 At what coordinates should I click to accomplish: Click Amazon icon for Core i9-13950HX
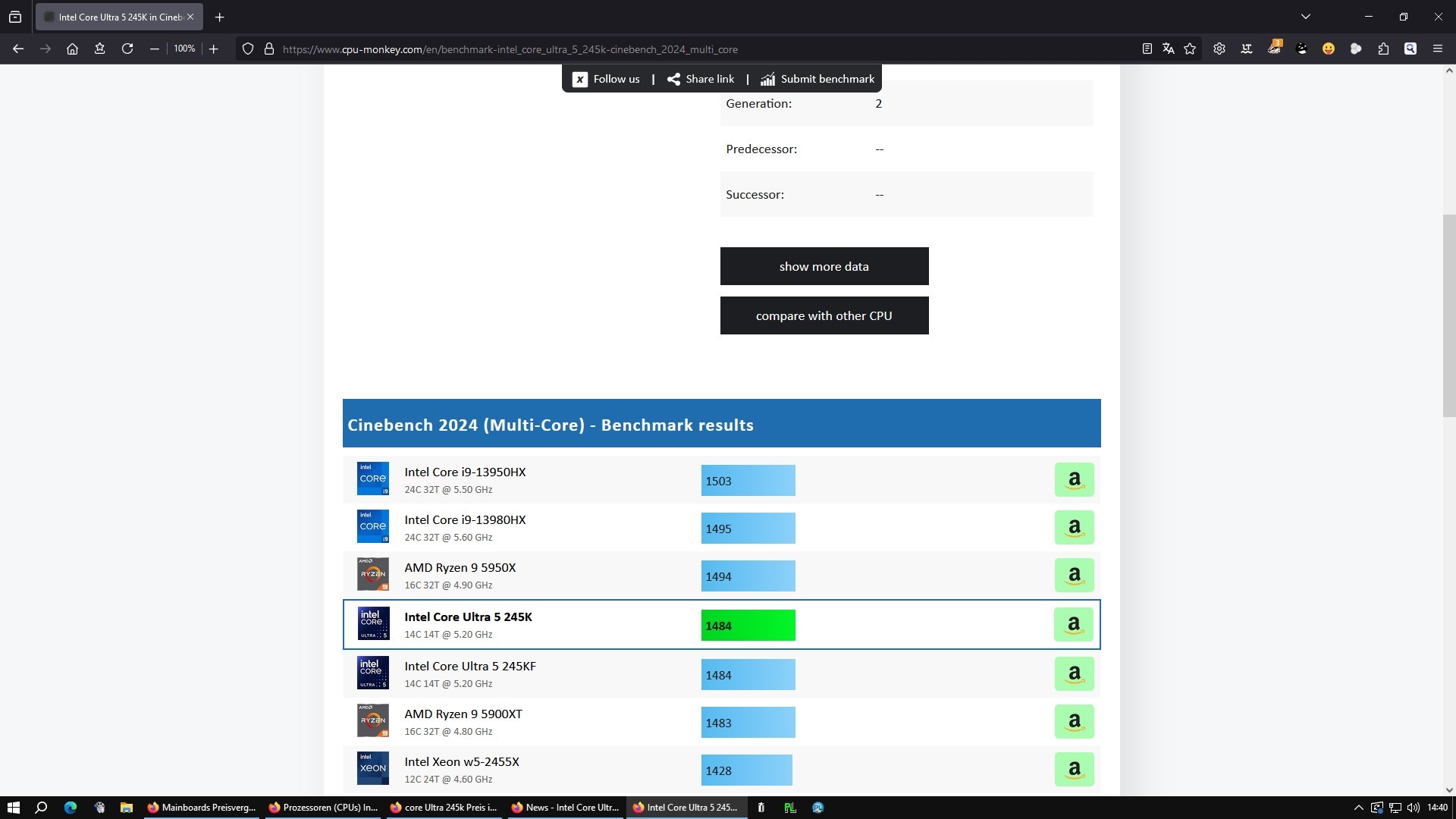[1074, 480]
